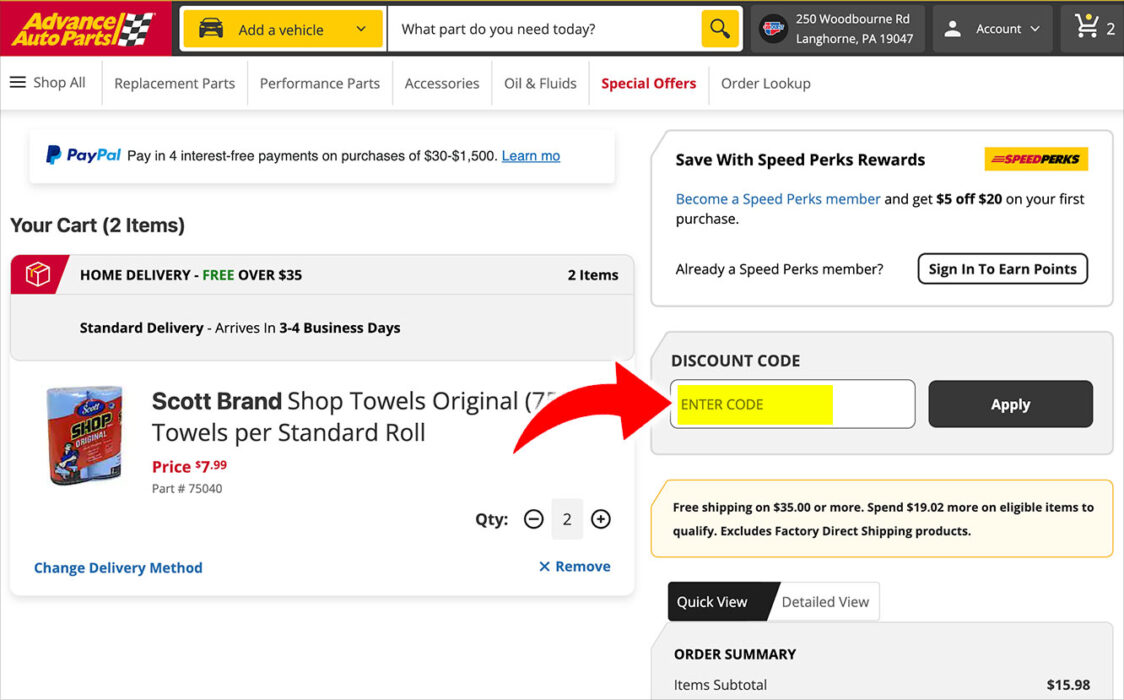This screenshot has height=700, width=1124.
Task: Open the Scott Brand Shop Towels product title
Action: coord(356,416)
